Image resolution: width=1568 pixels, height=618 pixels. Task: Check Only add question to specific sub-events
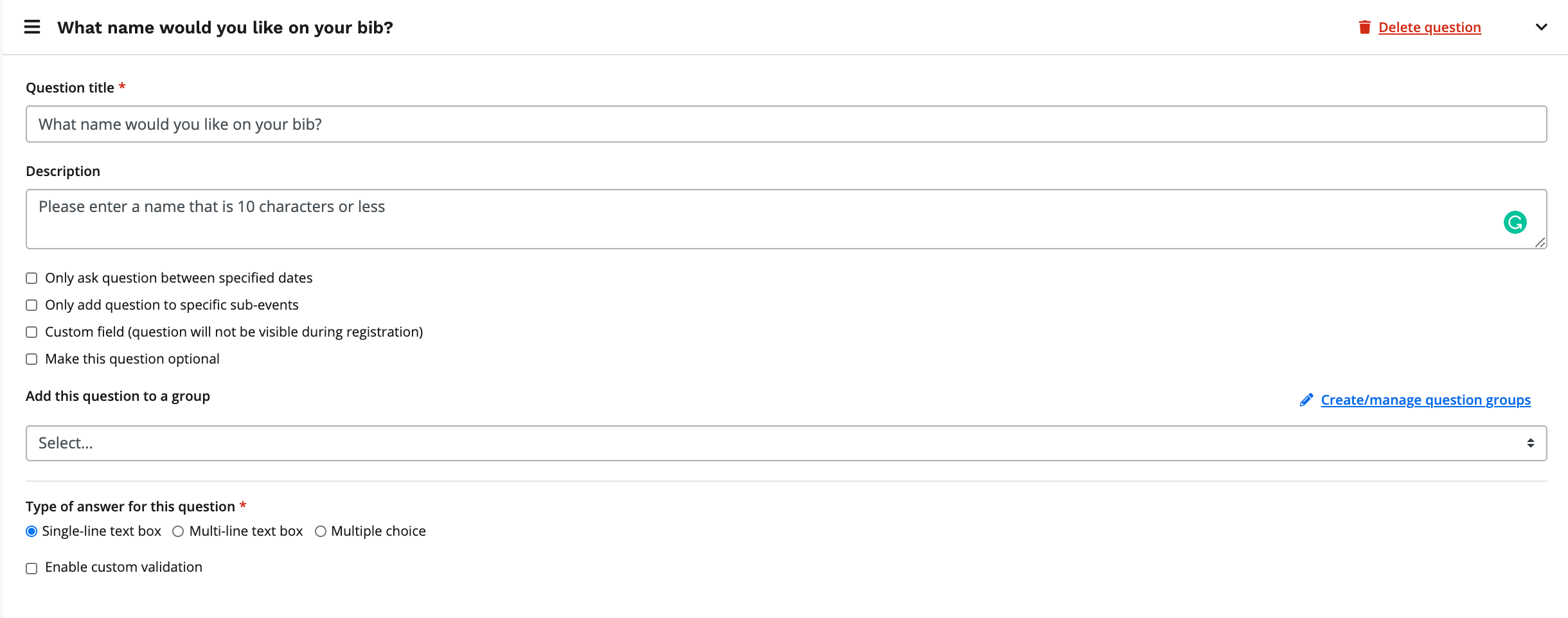[31, 305]
